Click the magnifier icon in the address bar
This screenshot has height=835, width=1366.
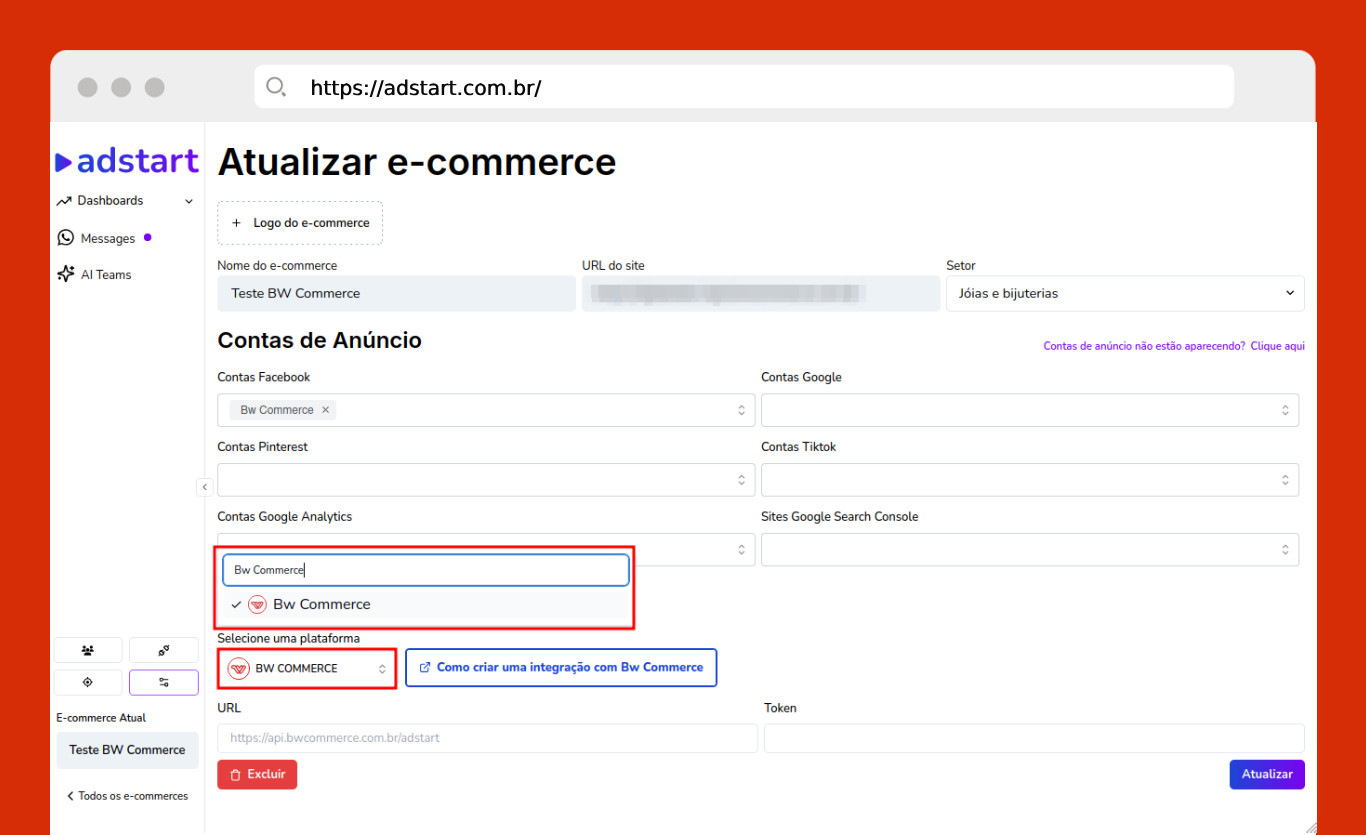click(276, 87)
